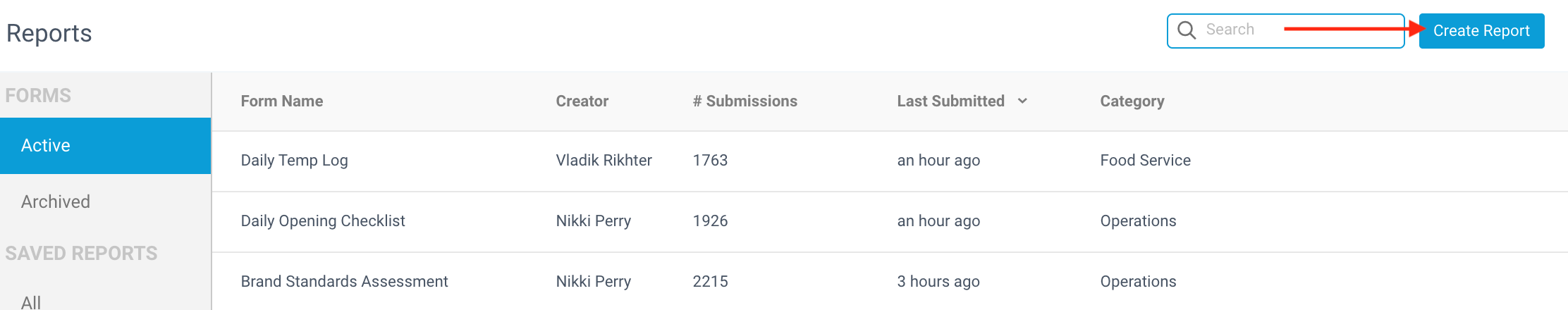The height and width of the screenshot is (310, 1568).
Task: Click the Reports page heading
Action: click(49, 34)
